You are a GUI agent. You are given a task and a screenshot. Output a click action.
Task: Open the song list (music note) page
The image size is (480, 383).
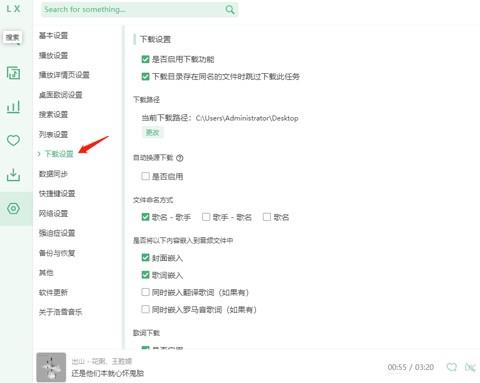[13, 73]
